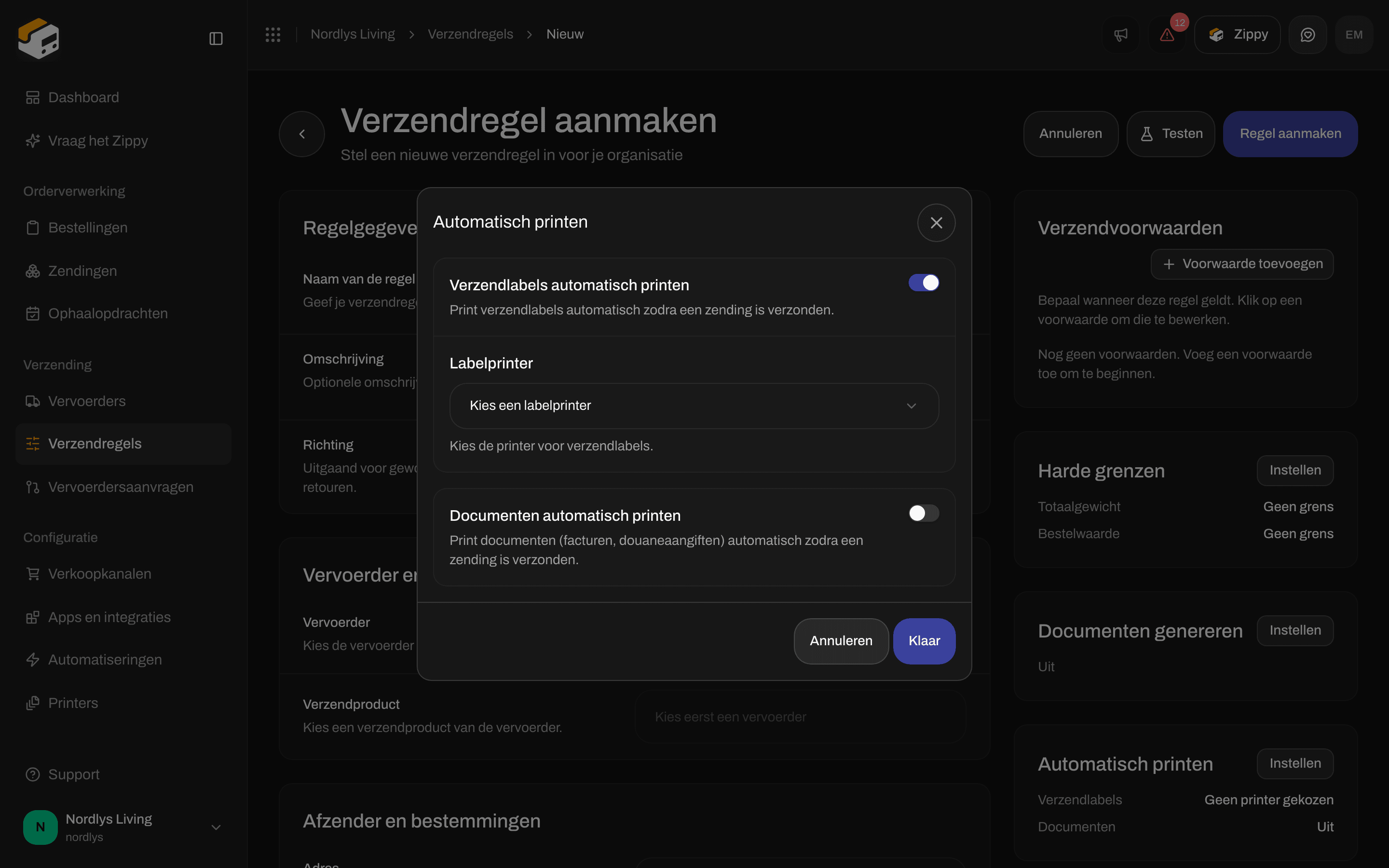Open Zendingen in the sidebar

coord(123,271)
